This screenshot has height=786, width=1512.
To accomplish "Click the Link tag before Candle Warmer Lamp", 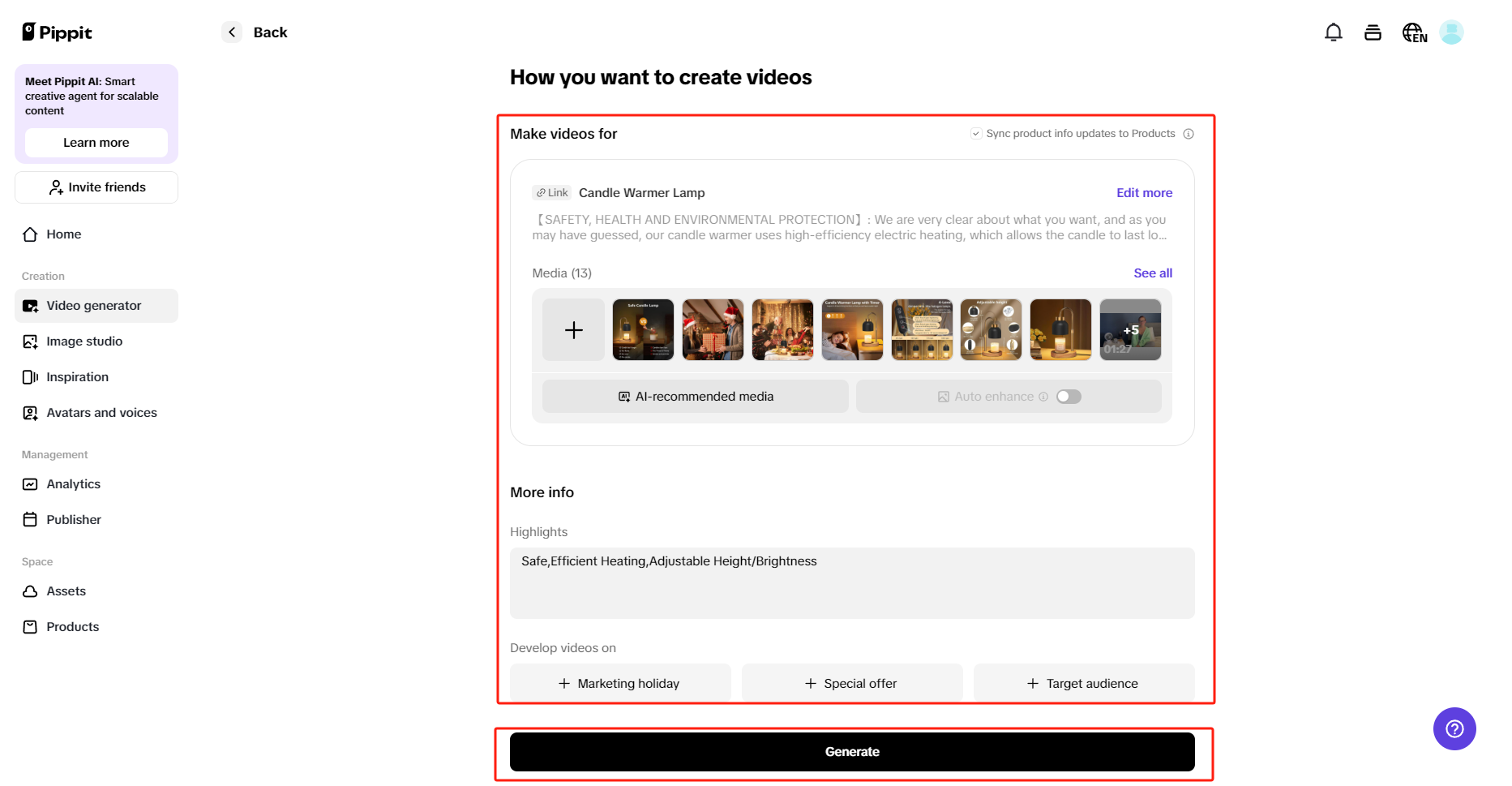I will (x=552, y=193).
